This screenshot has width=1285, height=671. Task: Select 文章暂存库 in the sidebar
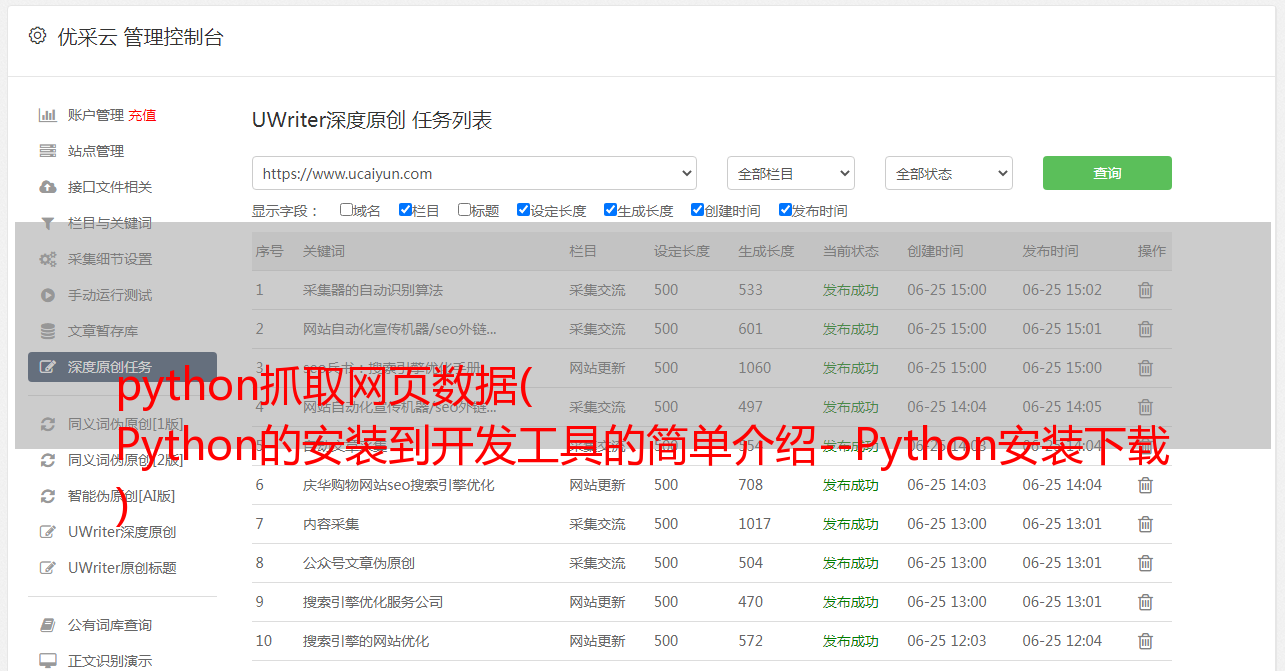103,331
